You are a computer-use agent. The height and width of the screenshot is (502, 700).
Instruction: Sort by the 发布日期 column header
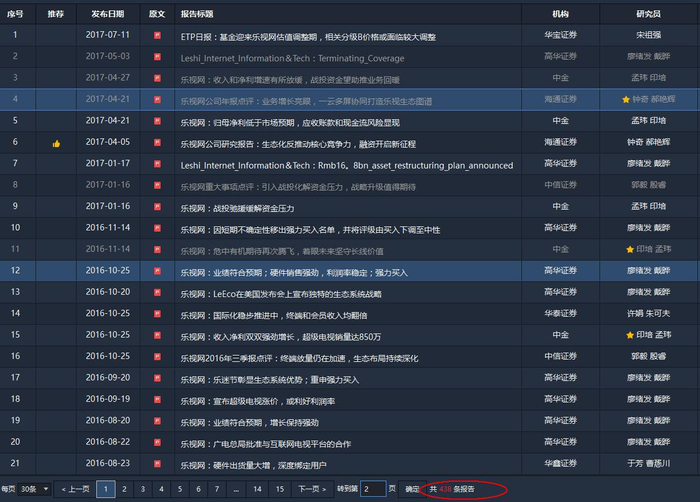click(x=108, y=14)
